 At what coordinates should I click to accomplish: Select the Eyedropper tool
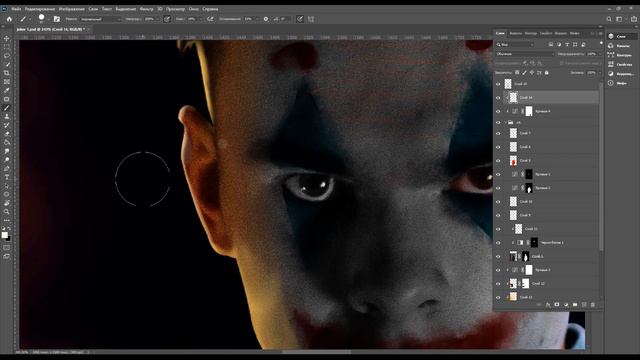(7, 90)
